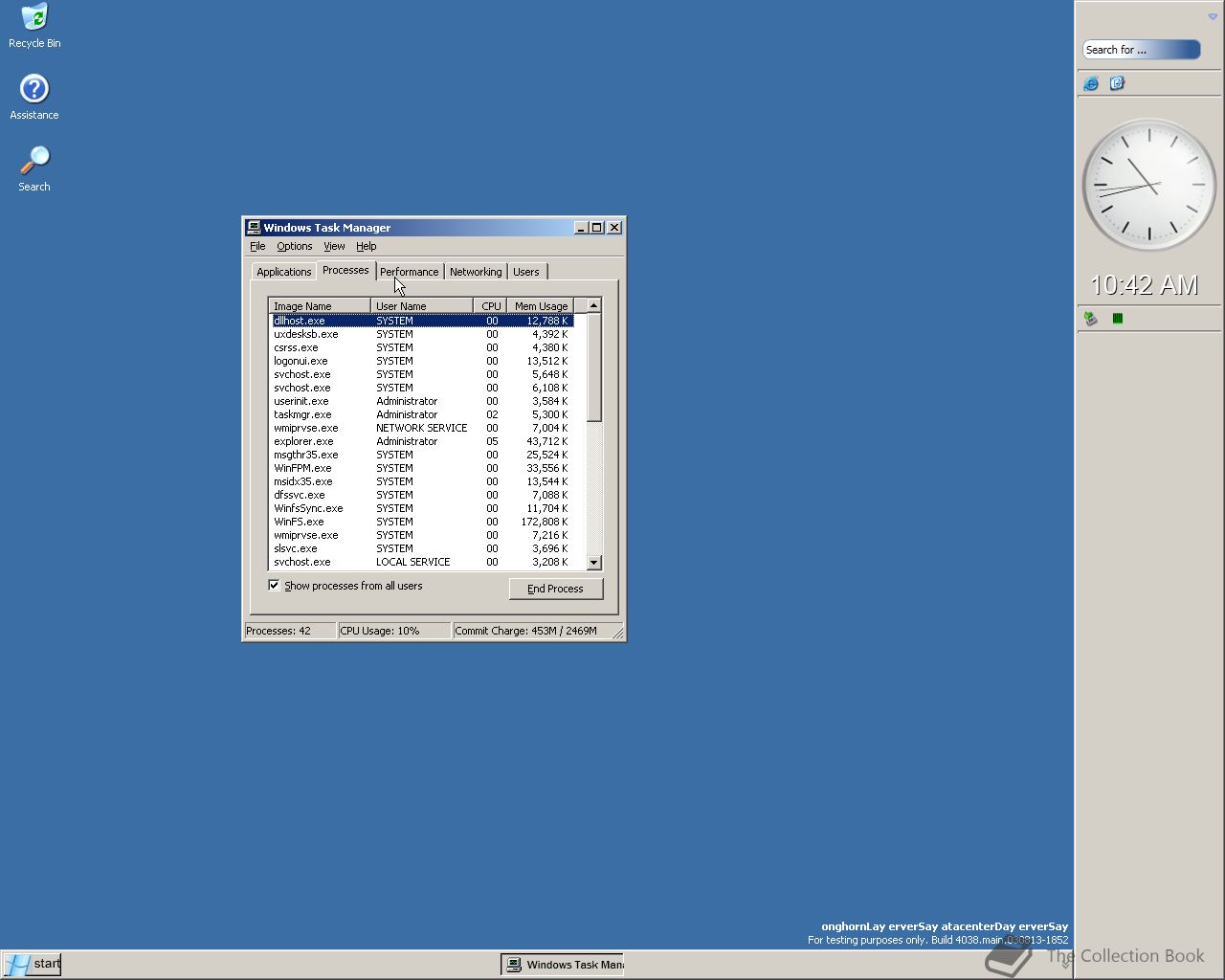Select the dllhost.exe process row
This screenshot has height=980, width=1225.
[421, 321]
